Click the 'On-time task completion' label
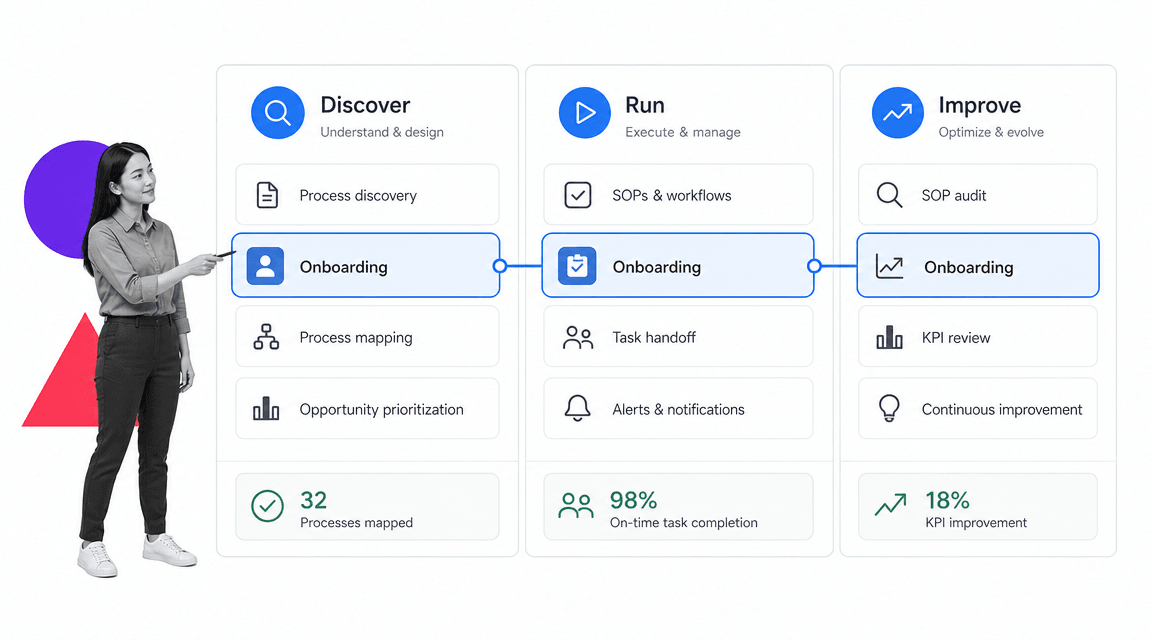Image resolution: width=1152 pixels, height=640 pixels. 683,522
